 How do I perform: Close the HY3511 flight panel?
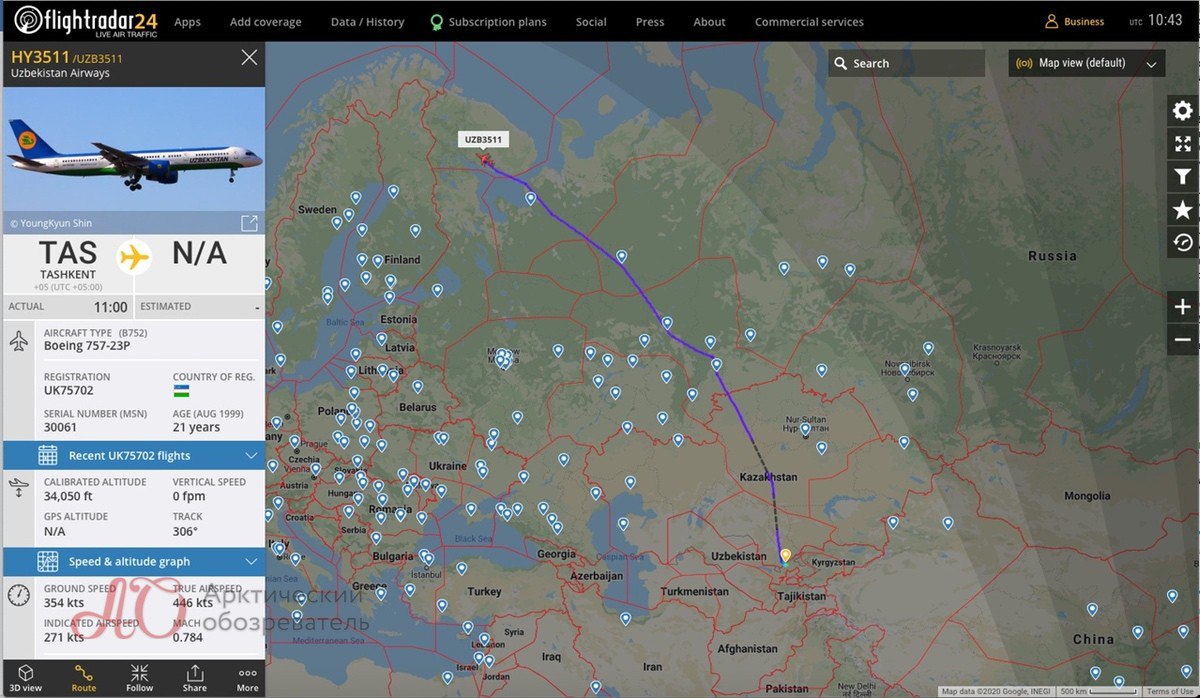pyautogui.click(x=249, y=58)
